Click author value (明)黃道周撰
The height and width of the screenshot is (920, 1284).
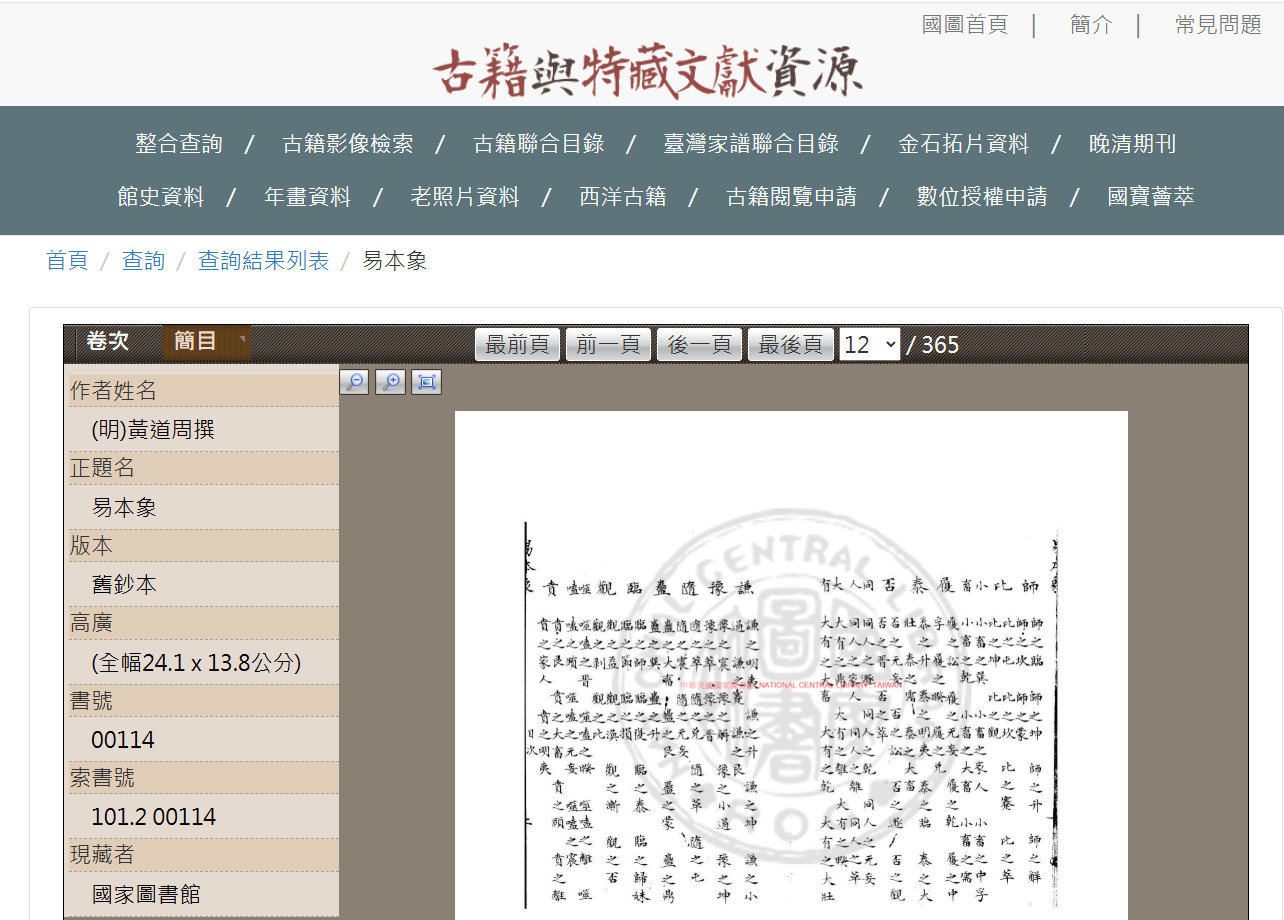click(153, 430)
